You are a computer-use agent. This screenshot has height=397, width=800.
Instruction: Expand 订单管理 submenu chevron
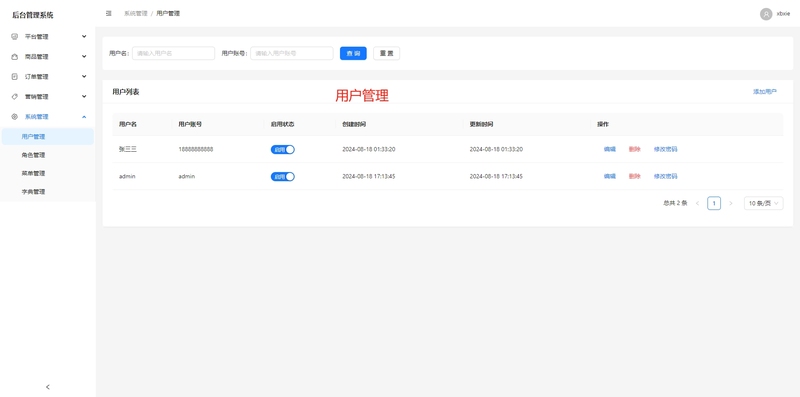pos(84,77)
